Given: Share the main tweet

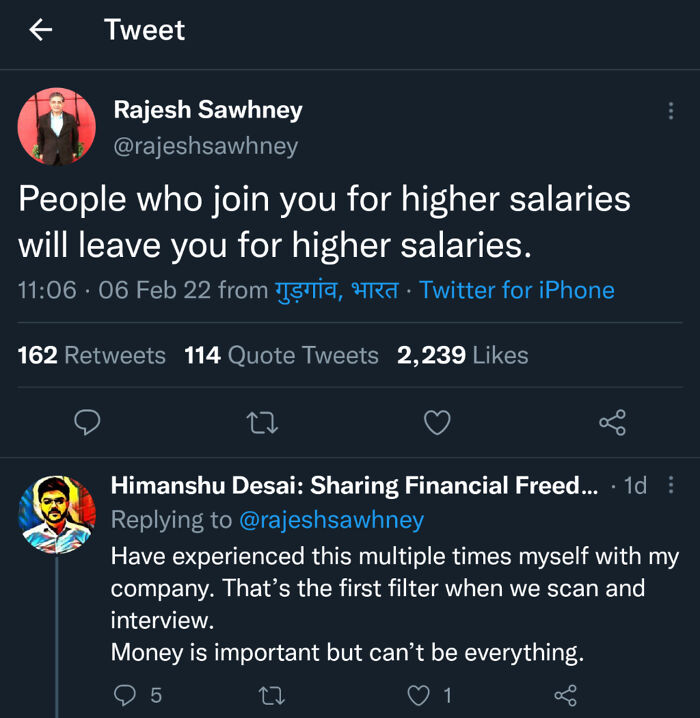Looking at the screenshot, I should click(612, 423).
